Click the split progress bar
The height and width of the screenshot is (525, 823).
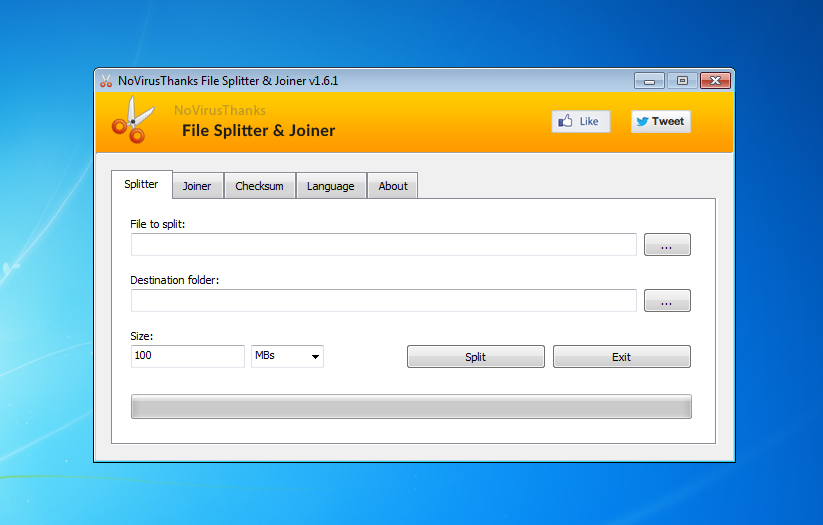pyautogui.click(x=411, y=406)
